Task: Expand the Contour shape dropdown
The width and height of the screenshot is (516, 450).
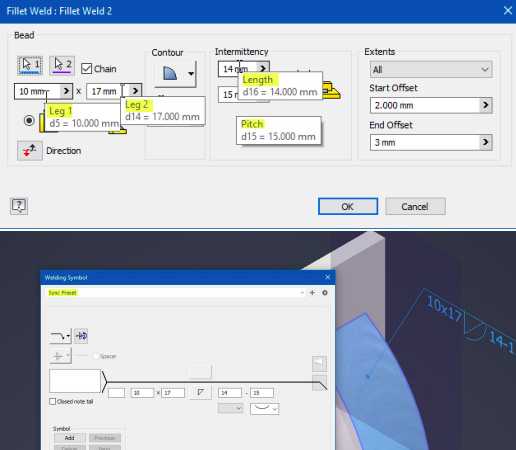Action: coord(191,73)
